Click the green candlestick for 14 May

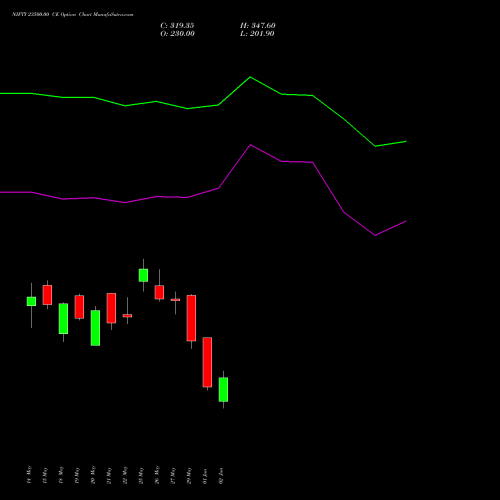[x=31, y=301]
